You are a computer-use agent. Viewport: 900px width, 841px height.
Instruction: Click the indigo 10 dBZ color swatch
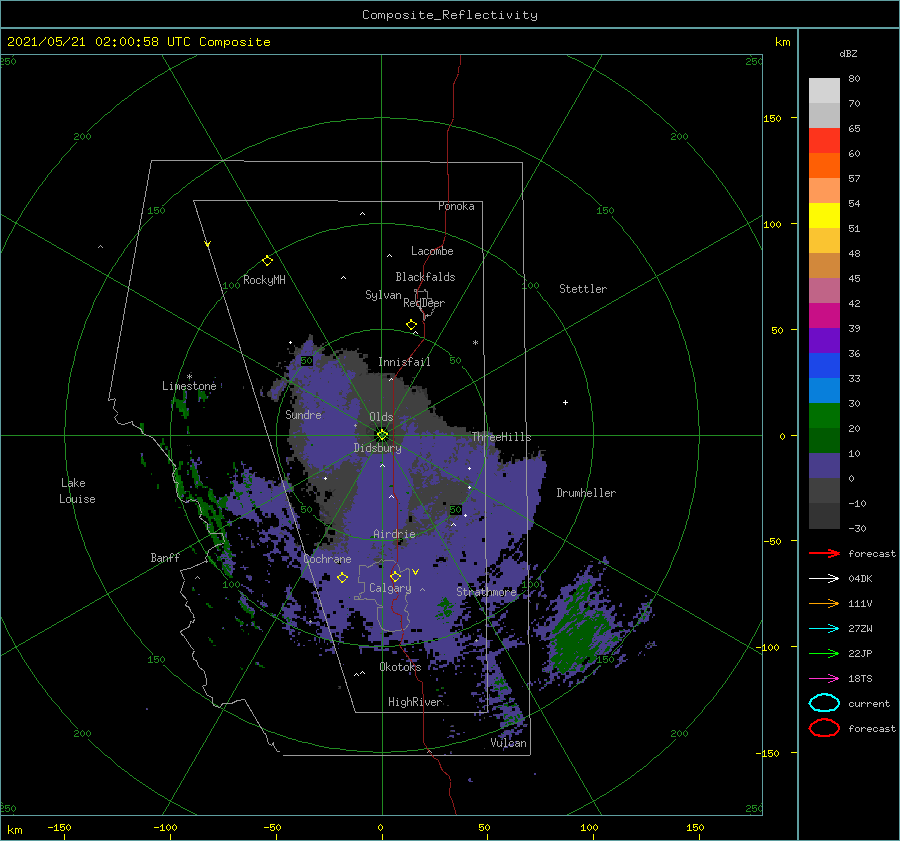(824, 466)
